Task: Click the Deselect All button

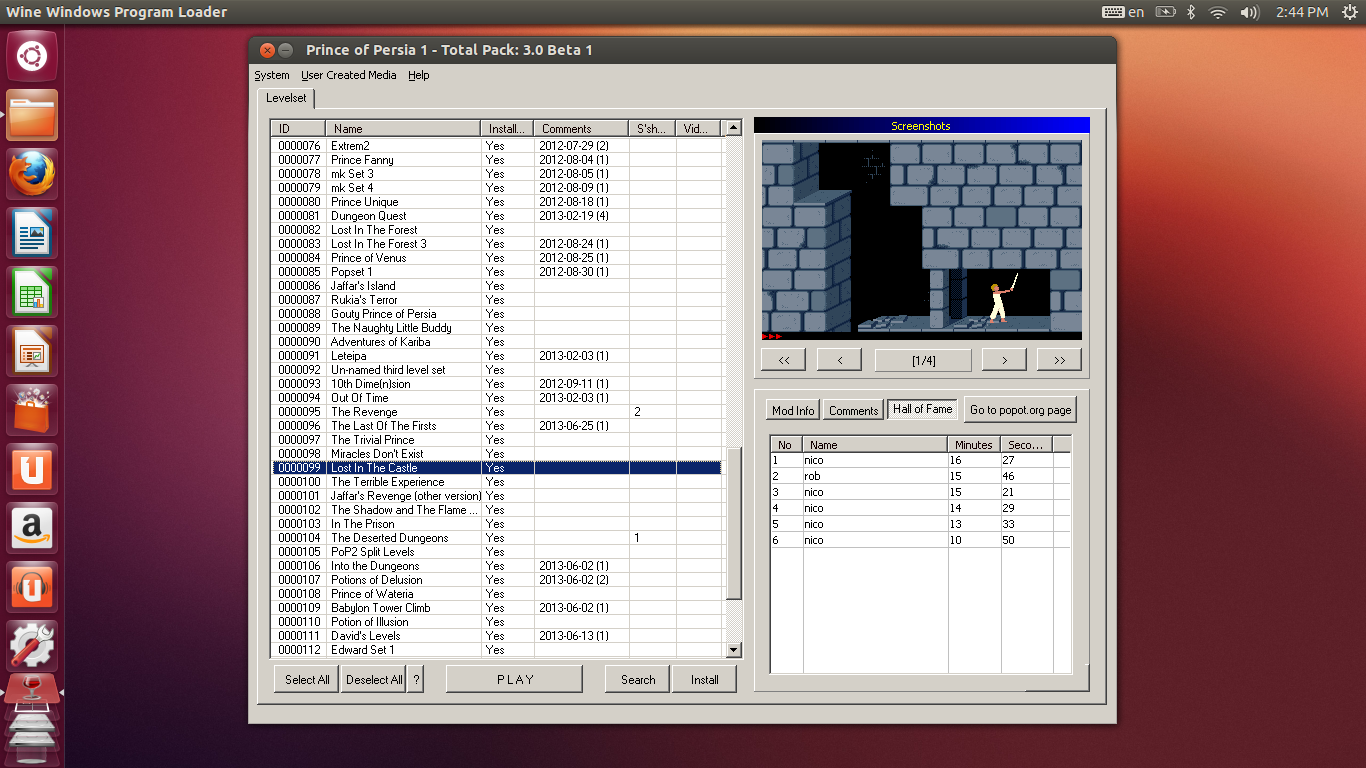Action: point(374,679)
